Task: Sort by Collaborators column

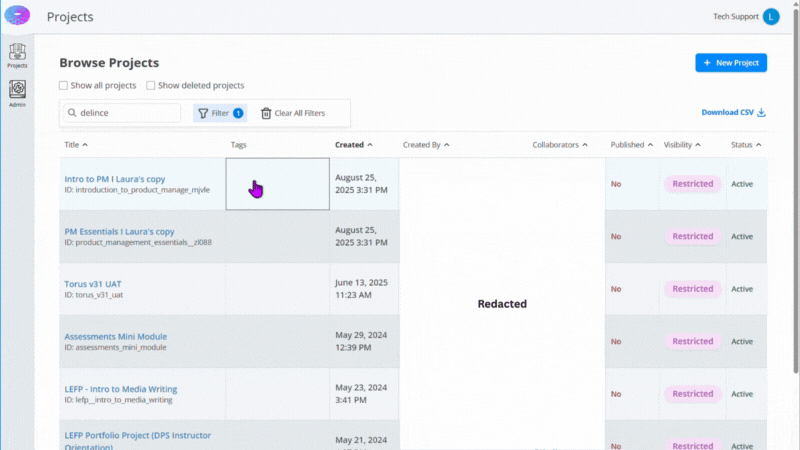Action: pos(560,145)
